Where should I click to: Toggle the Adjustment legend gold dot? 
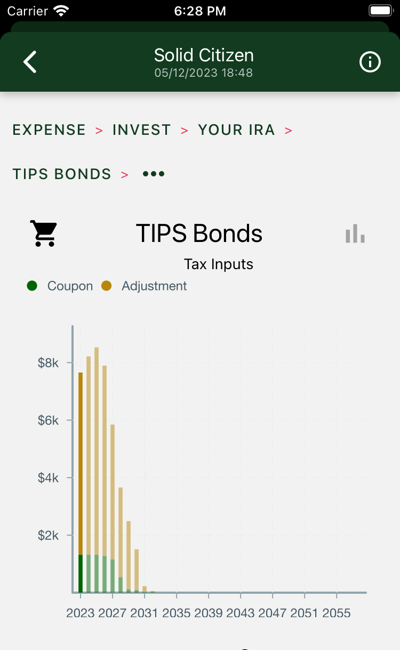pyautogui.click(x=107, y=286)
